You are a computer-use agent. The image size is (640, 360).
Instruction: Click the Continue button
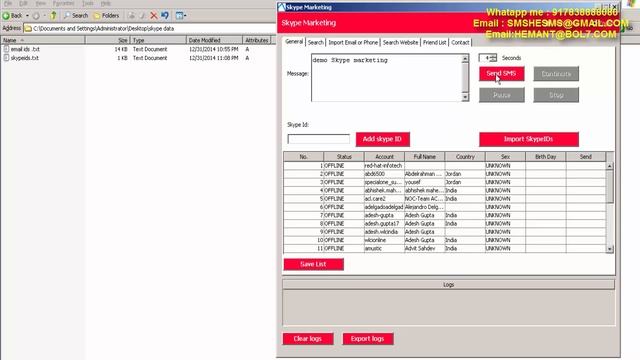(556, 74)
